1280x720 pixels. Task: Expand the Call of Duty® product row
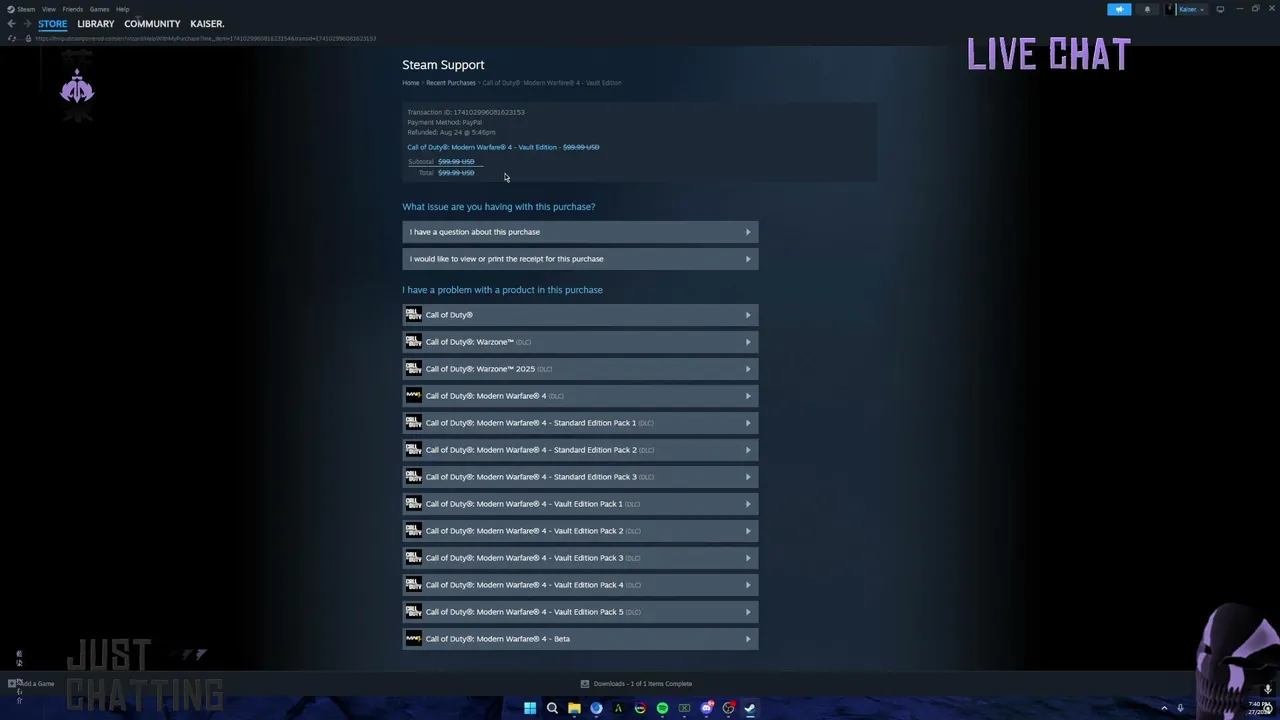[580, 315]
